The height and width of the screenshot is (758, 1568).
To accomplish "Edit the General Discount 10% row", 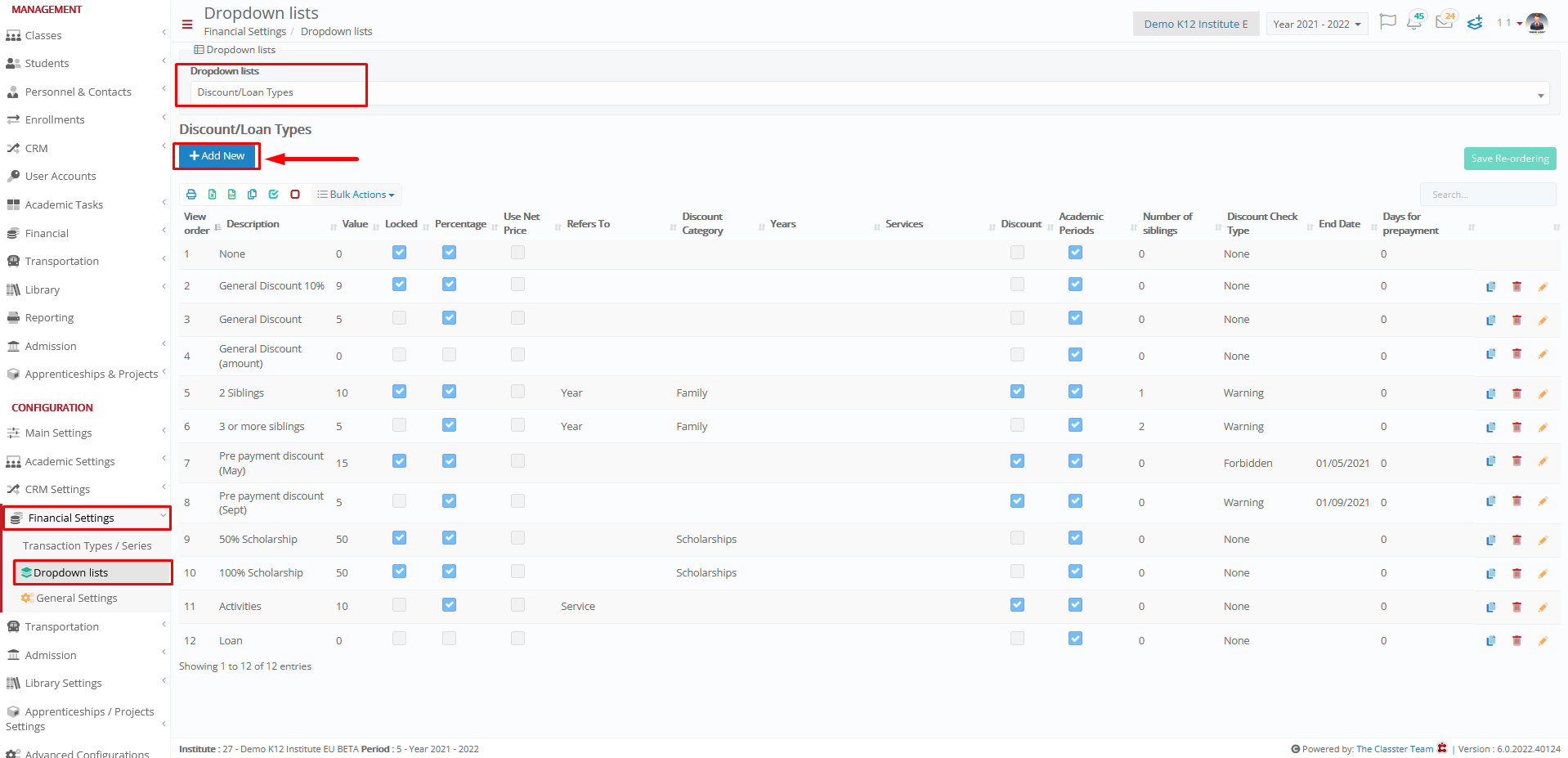I will coord(1543,287).
